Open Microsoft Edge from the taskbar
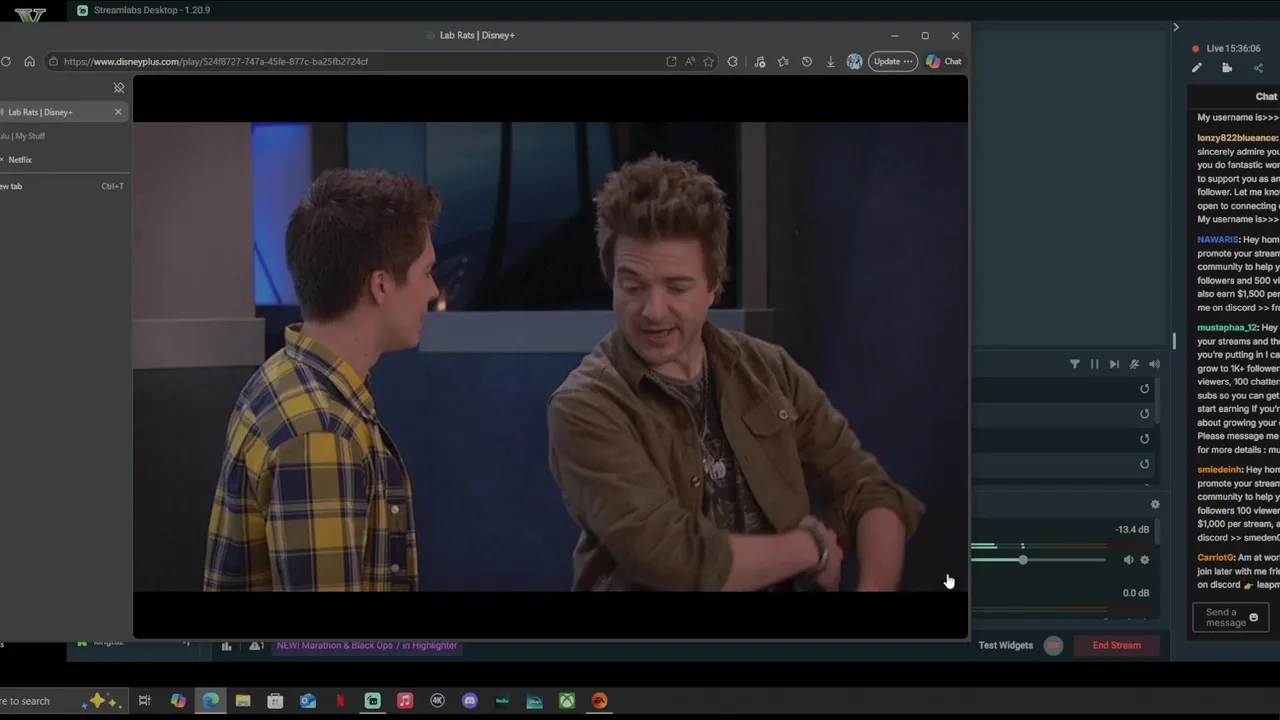Image resolution: width=1280 pixels, height=720 pixels. tap(210, 701)
